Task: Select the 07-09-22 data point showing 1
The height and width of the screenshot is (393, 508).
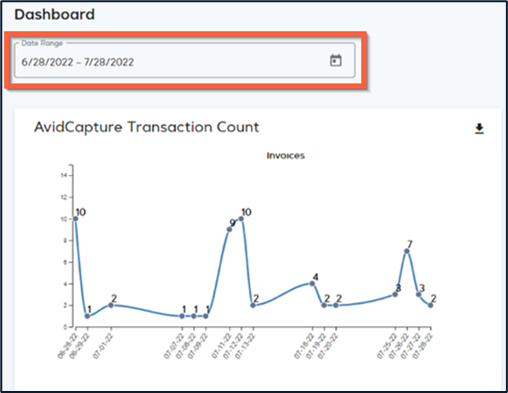Action: (206, 316)
